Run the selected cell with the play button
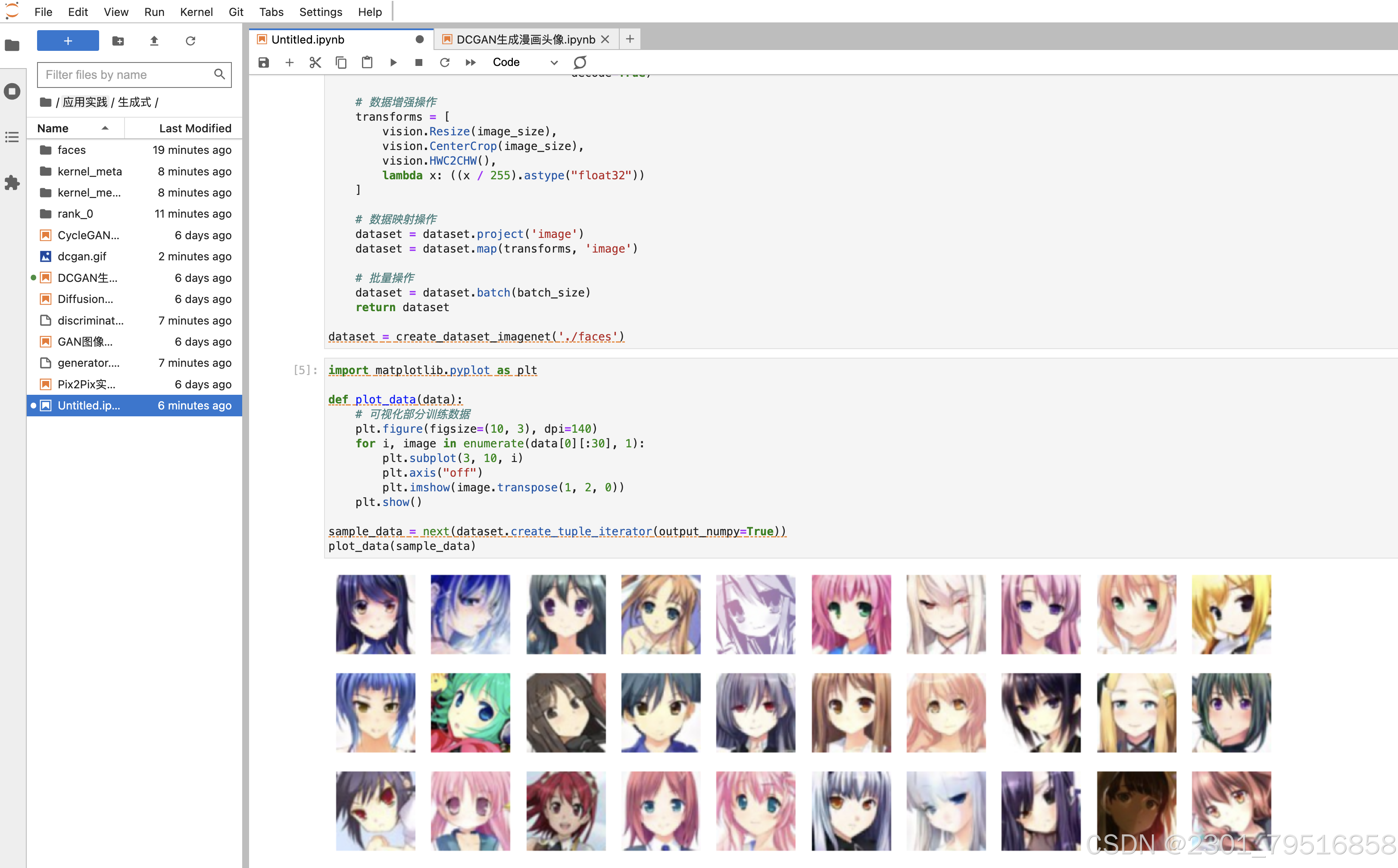1398x868 pixels. tap(393, 62)
